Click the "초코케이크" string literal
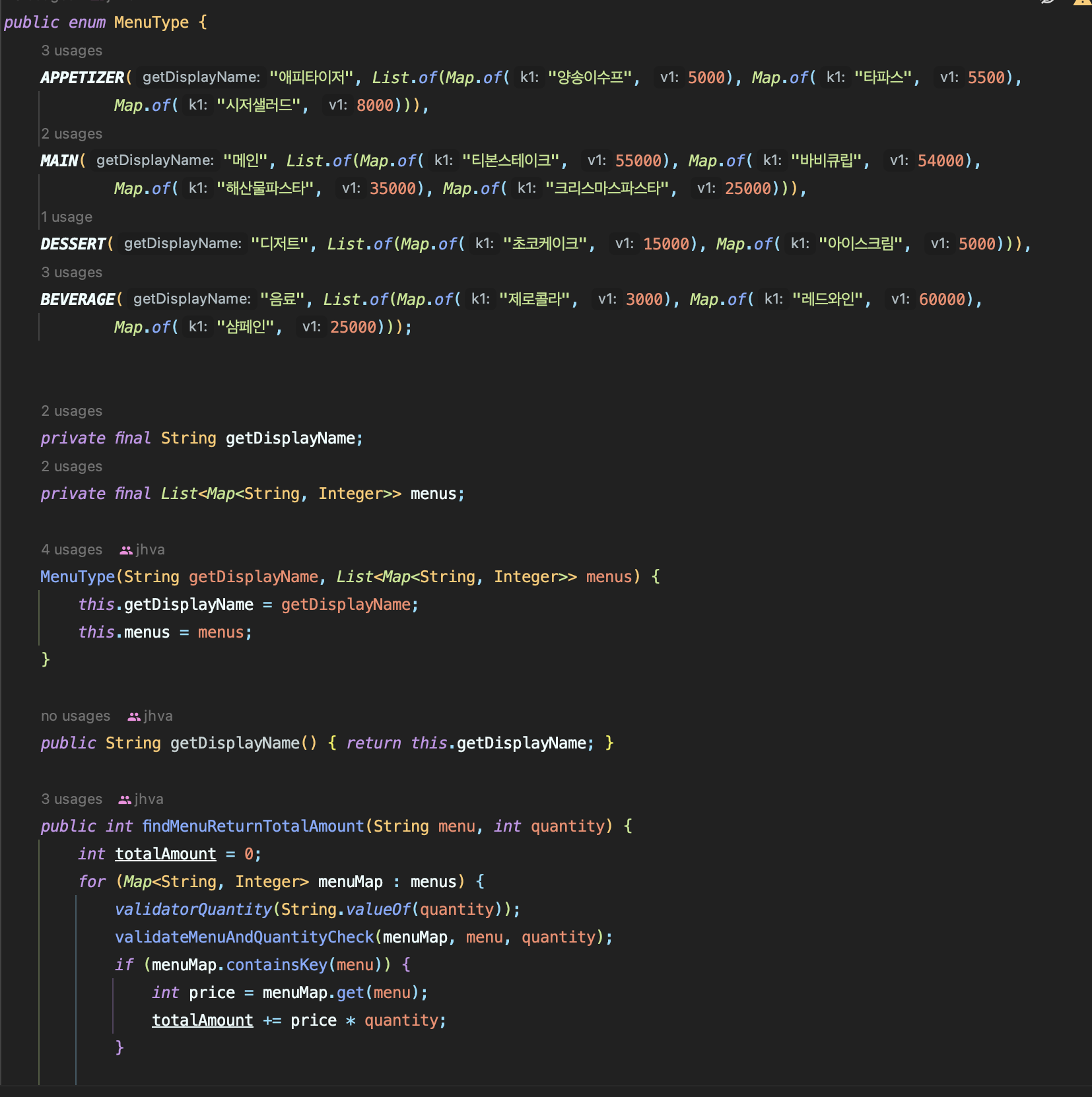The height and width of the screenshot is (1097, 1092). 545,244
